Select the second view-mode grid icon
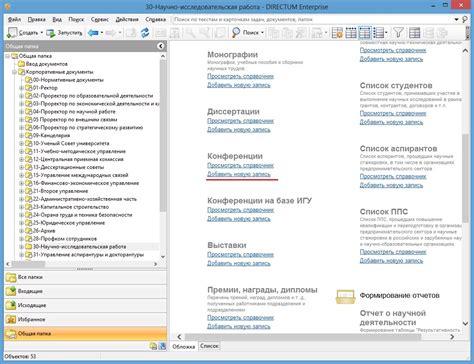 point(351,33)
